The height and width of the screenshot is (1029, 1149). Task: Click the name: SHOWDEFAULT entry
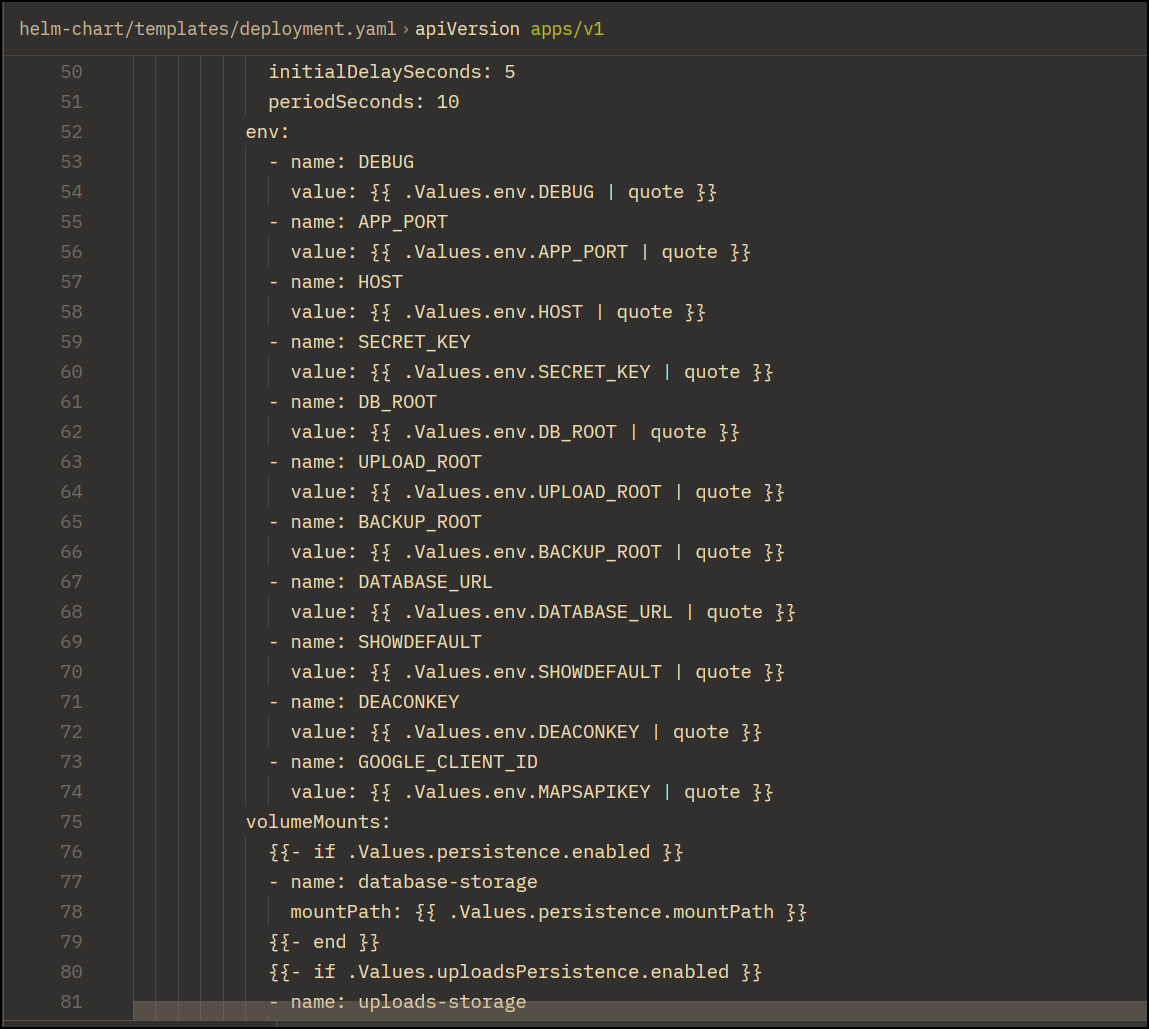pos(375,643)
